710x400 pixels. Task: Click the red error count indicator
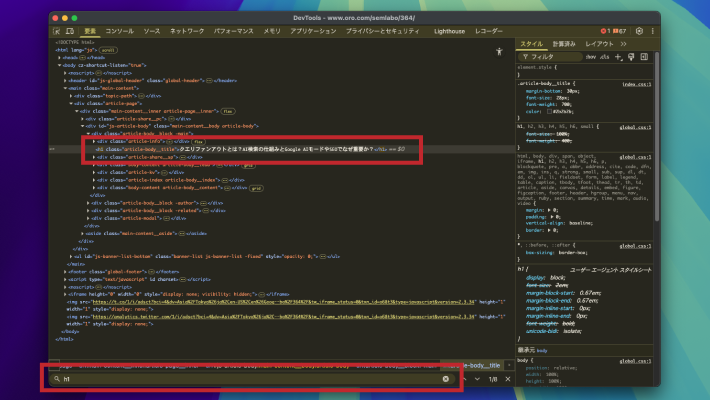point(607,32)
